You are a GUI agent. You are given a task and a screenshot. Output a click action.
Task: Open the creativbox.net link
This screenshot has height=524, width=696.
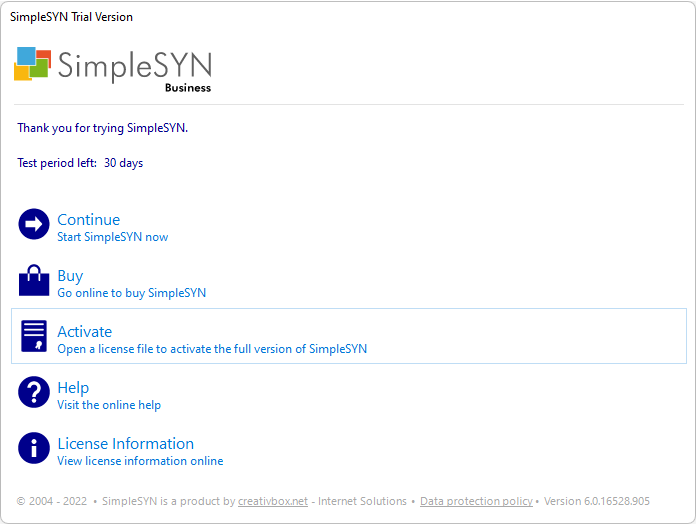273,501
